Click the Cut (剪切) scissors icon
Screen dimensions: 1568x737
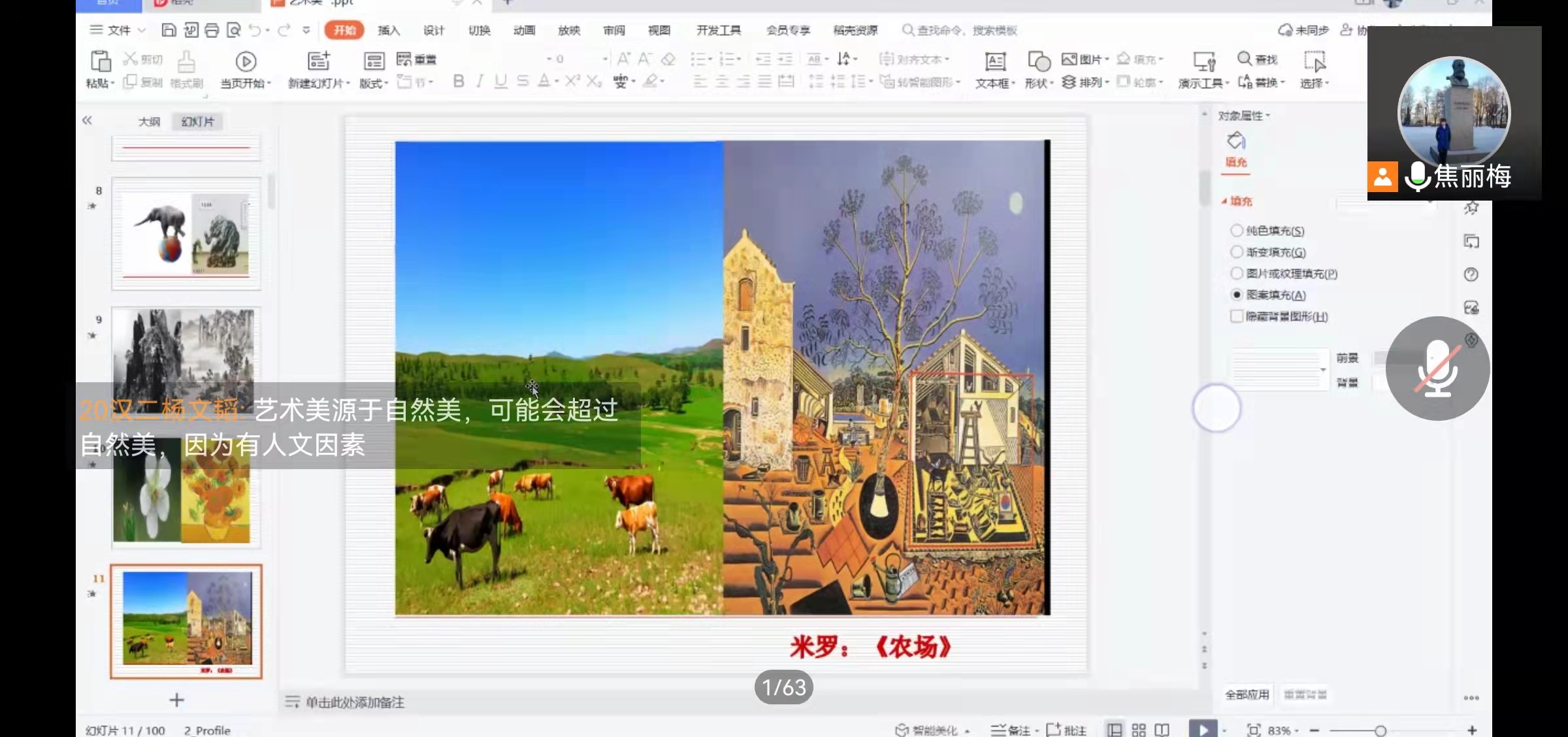[x=130, y=59]
